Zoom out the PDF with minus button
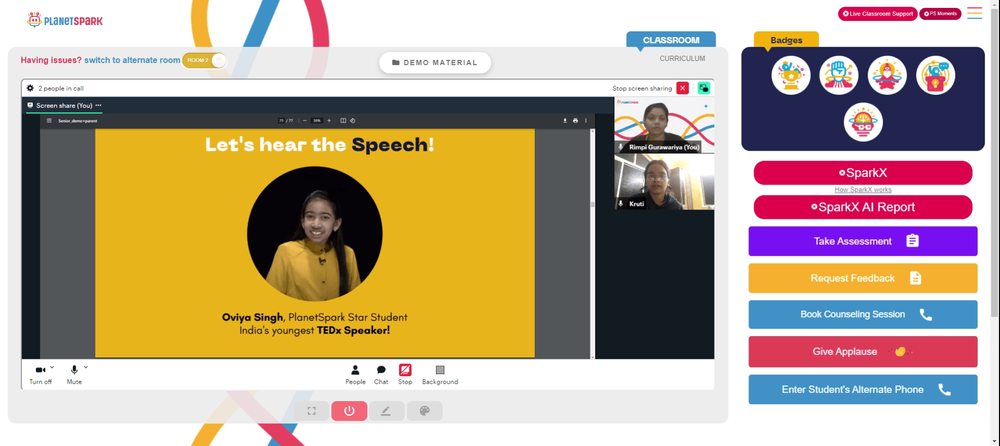This screenshot has height=446, width=1000. tap(305, 121)
